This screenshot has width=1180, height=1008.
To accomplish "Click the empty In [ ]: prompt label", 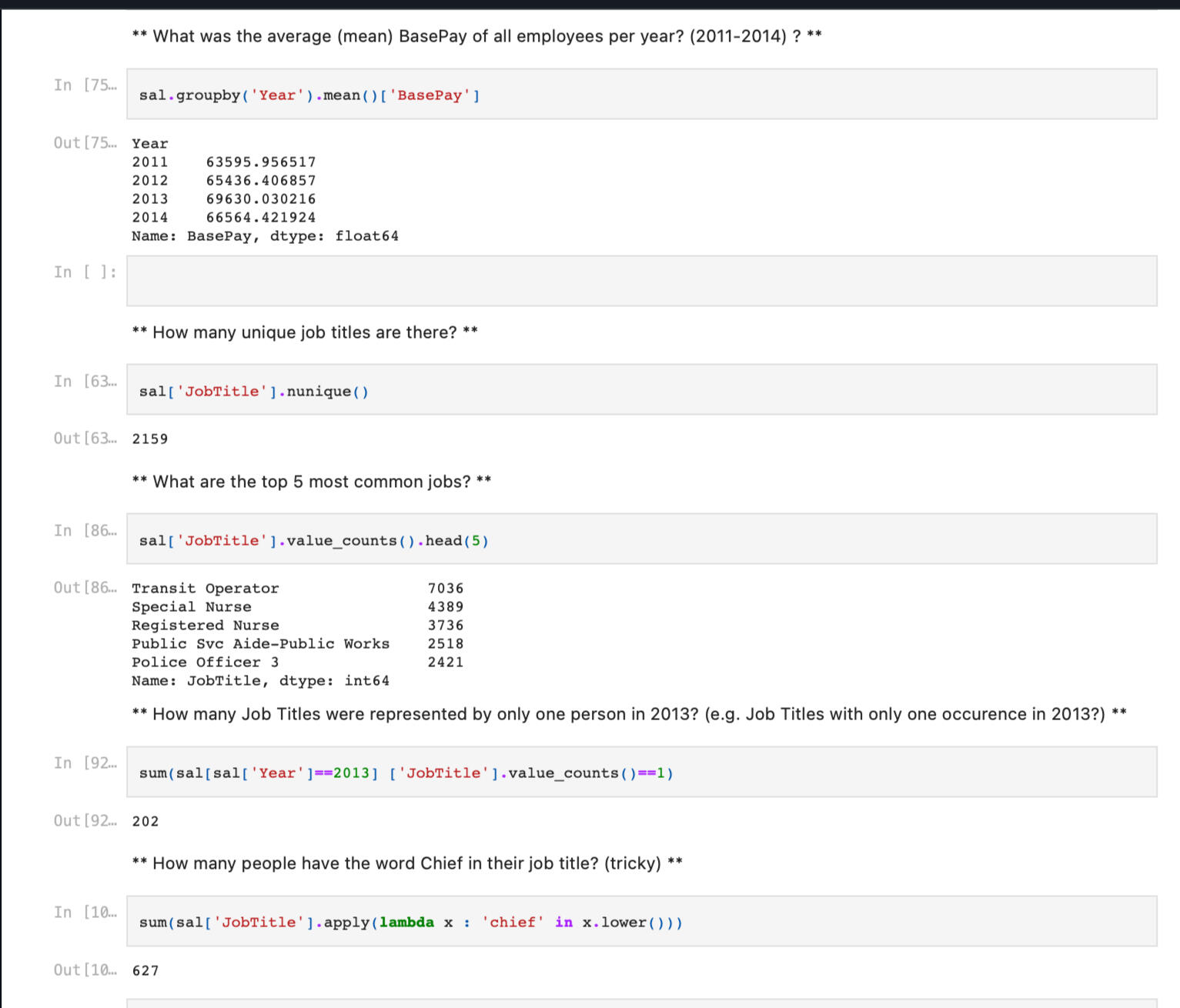I will [85, 272].
